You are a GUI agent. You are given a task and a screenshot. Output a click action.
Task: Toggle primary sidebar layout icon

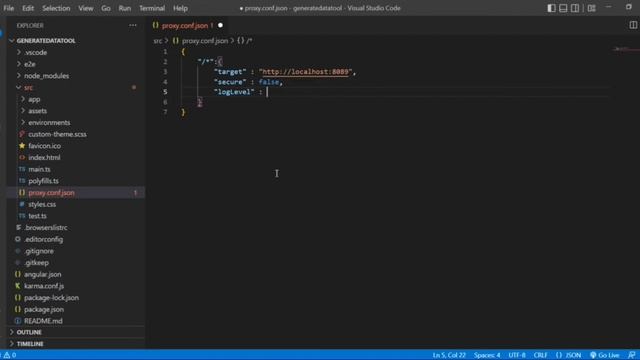(551, 8)
